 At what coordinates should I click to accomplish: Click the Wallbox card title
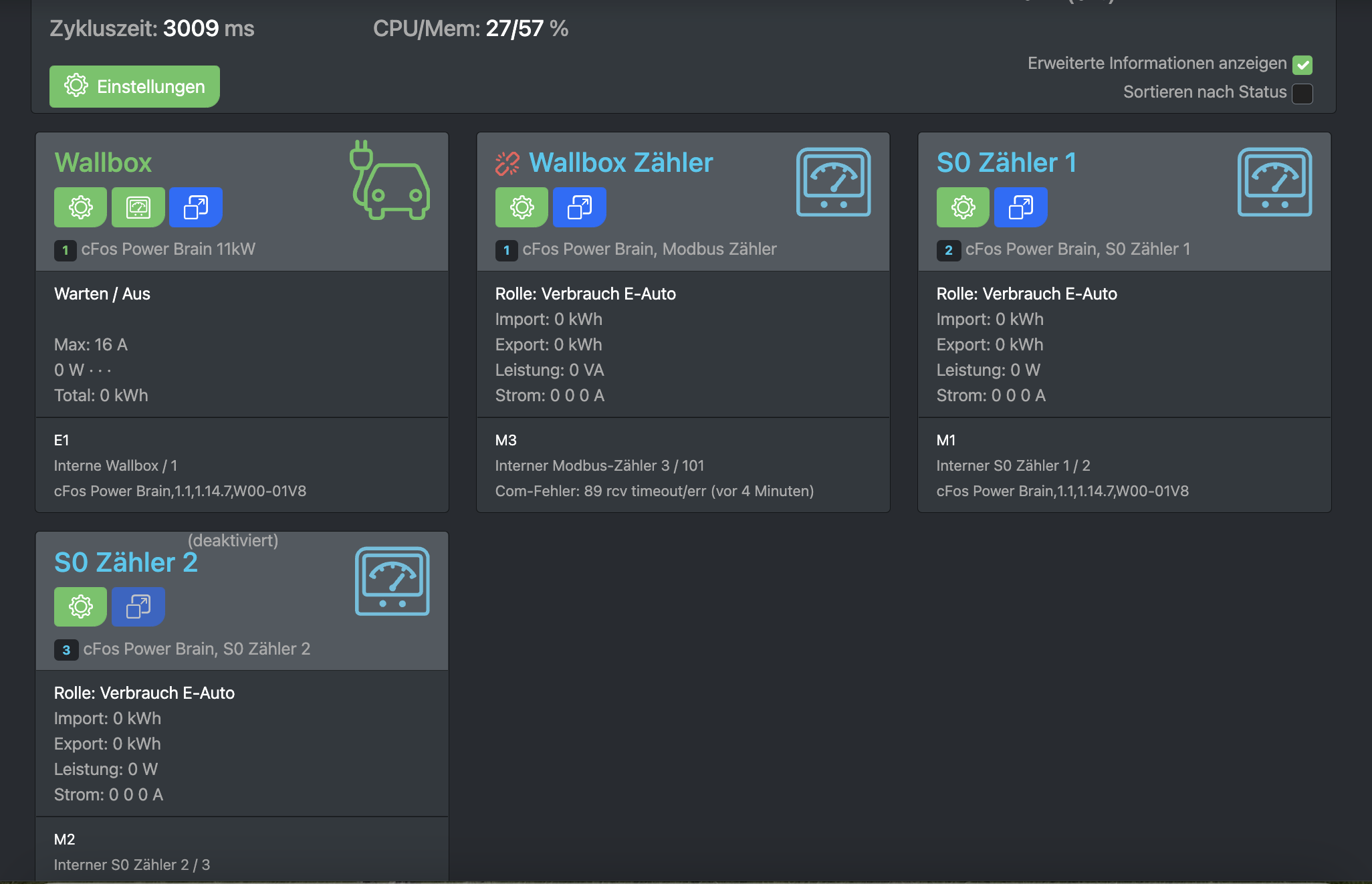pos(103,162)
